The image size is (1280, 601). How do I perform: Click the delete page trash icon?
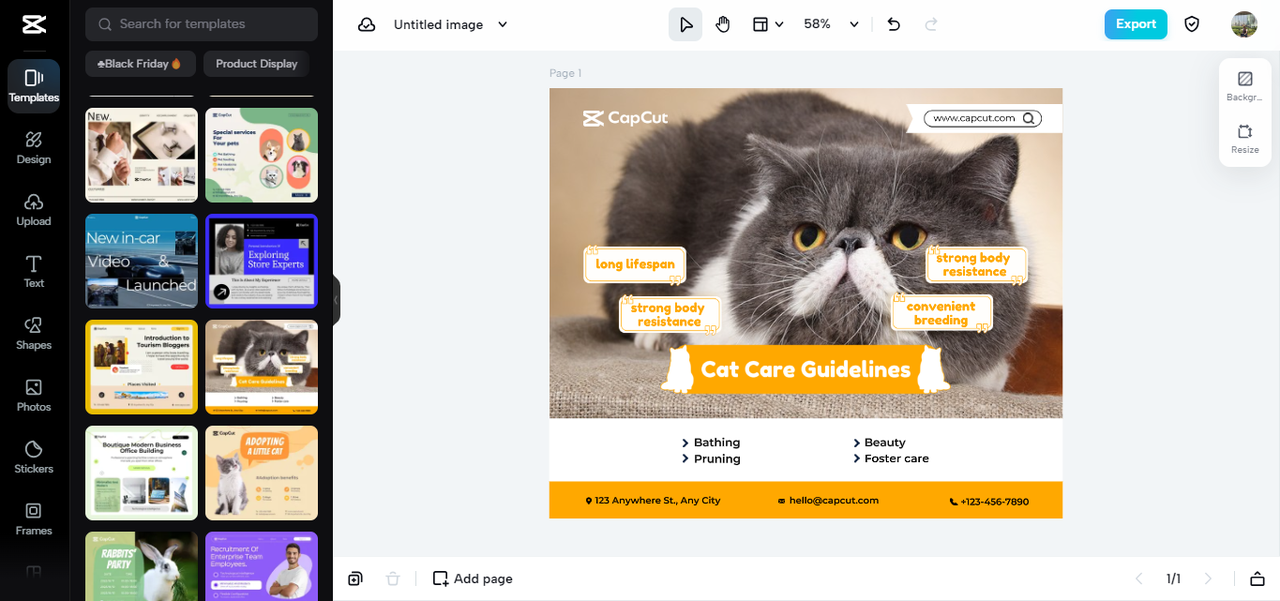tap(393, 578)
